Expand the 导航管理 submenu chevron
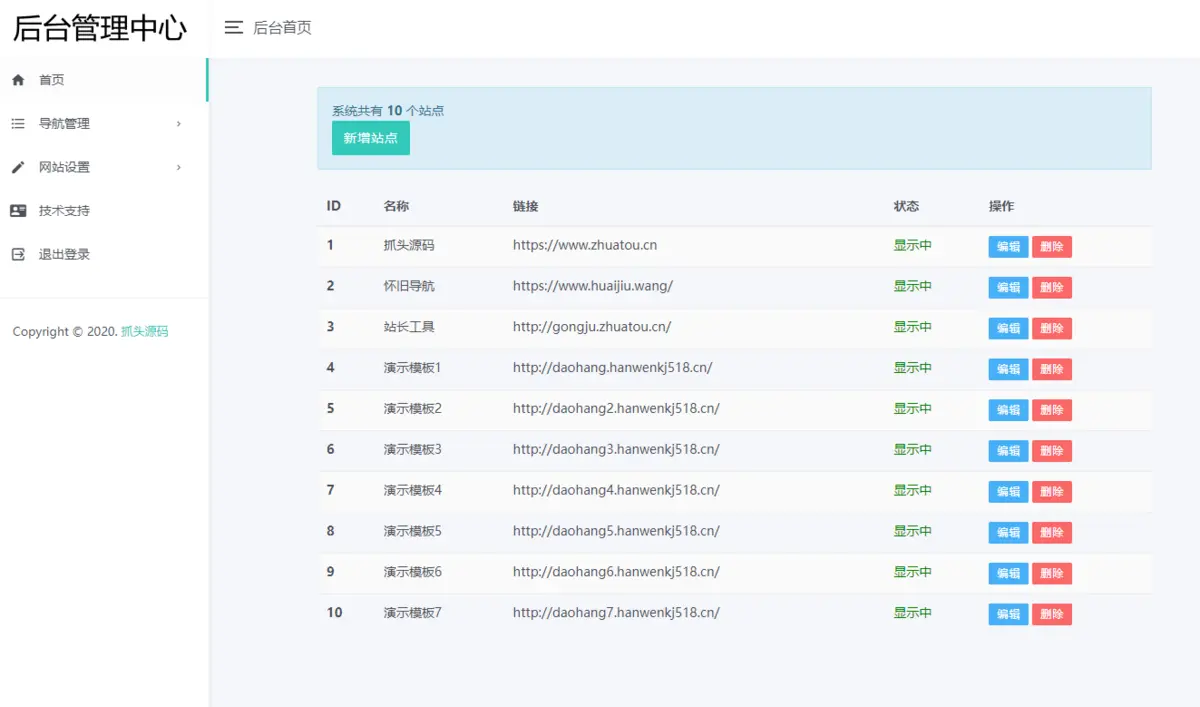Image resolution: width=1200 pixels, height=707 pixels. pyautogui.click(x=179, y=124)
